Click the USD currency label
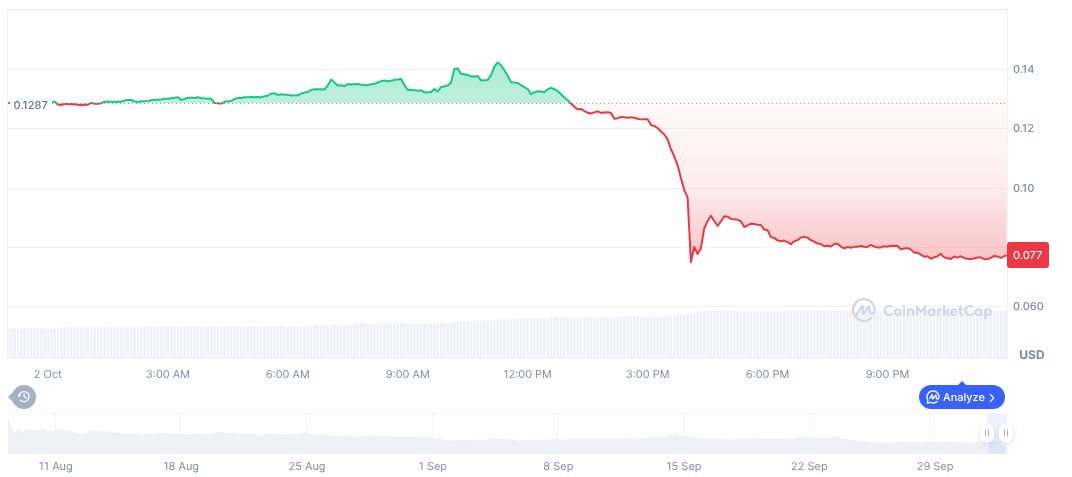The image size is (1072, 477). coord(1031,355)
